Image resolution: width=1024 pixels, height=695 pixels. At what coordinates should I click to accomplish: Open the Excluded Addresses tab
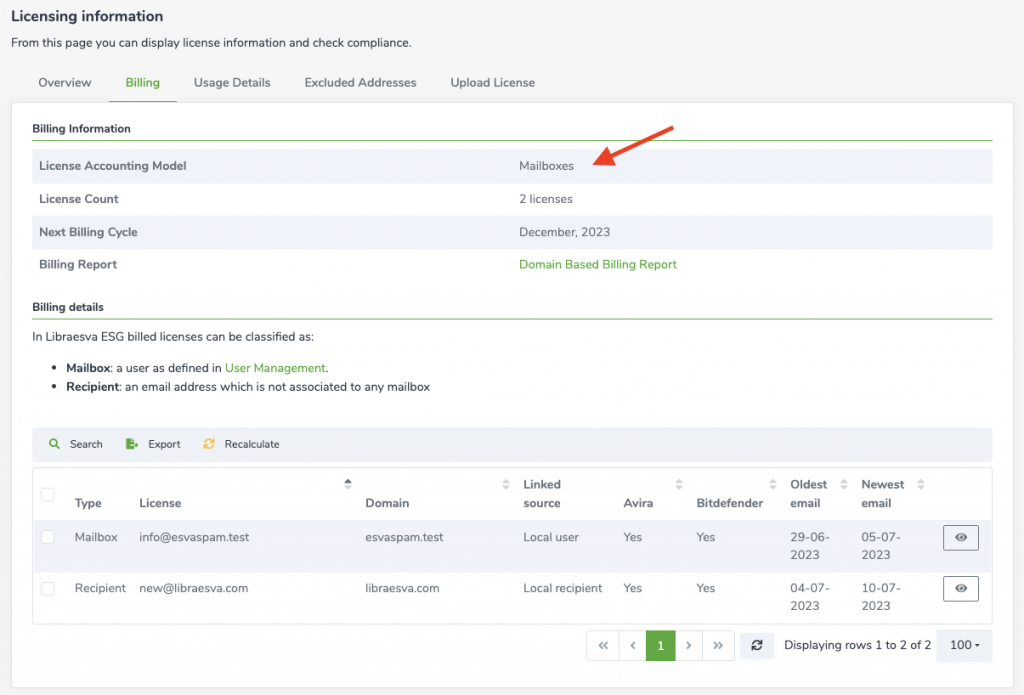(360, 83)
